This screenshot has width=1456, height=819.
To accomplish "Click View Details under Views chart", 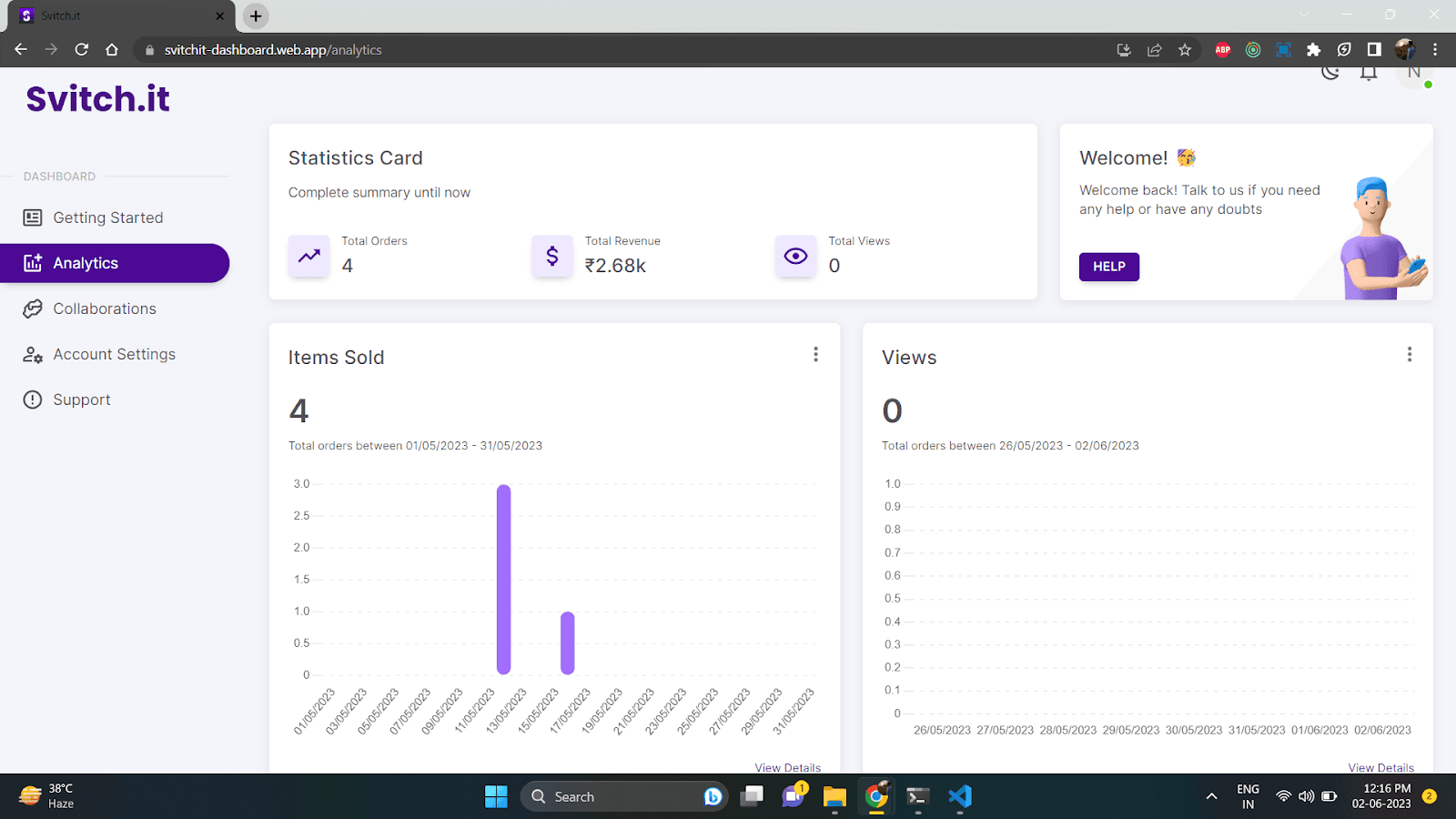I will point(1381,767).
